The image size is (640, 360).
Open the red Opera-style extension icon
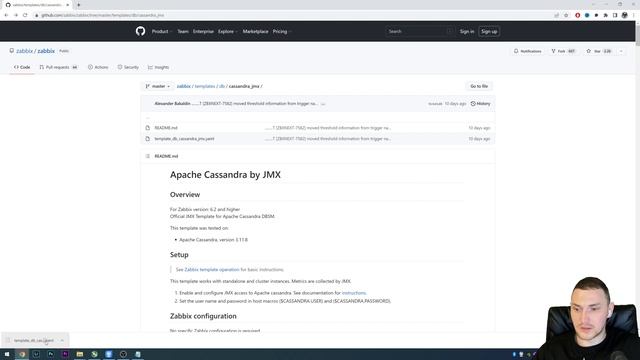(578, 15)
